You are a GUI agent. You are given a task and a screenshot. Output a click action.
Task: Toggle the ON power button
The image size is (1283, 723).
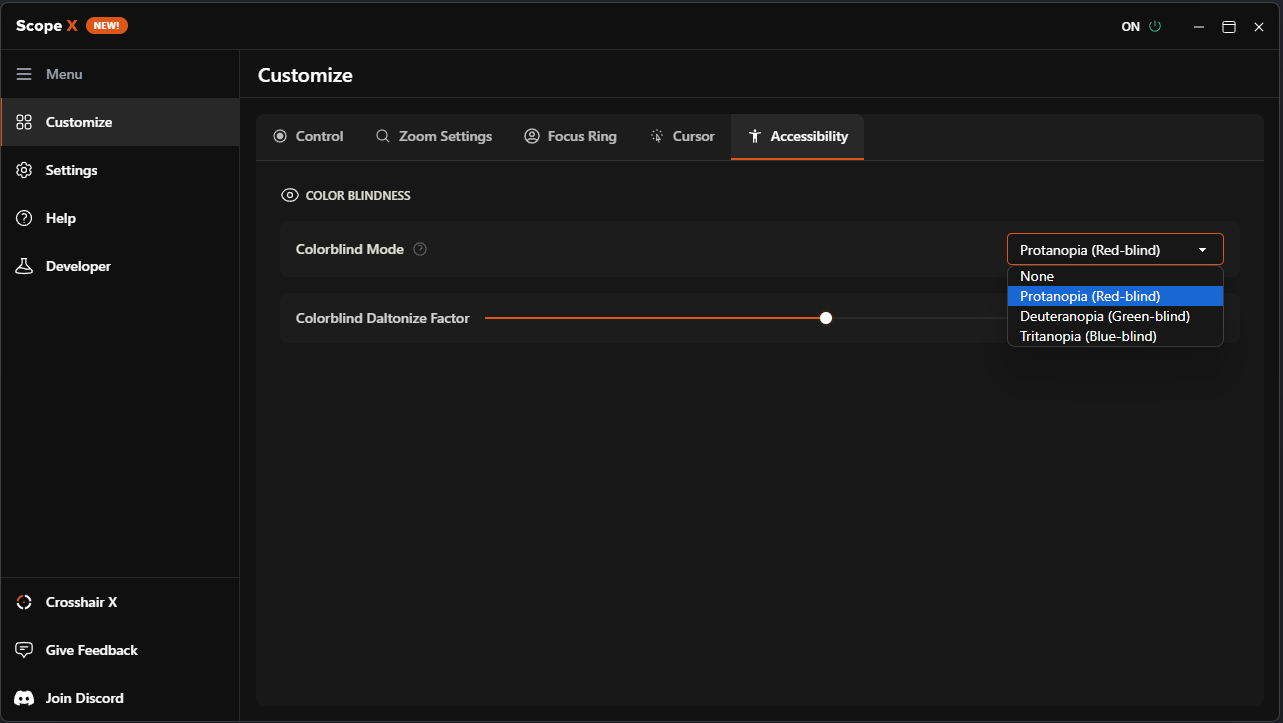click(1155, 27)
